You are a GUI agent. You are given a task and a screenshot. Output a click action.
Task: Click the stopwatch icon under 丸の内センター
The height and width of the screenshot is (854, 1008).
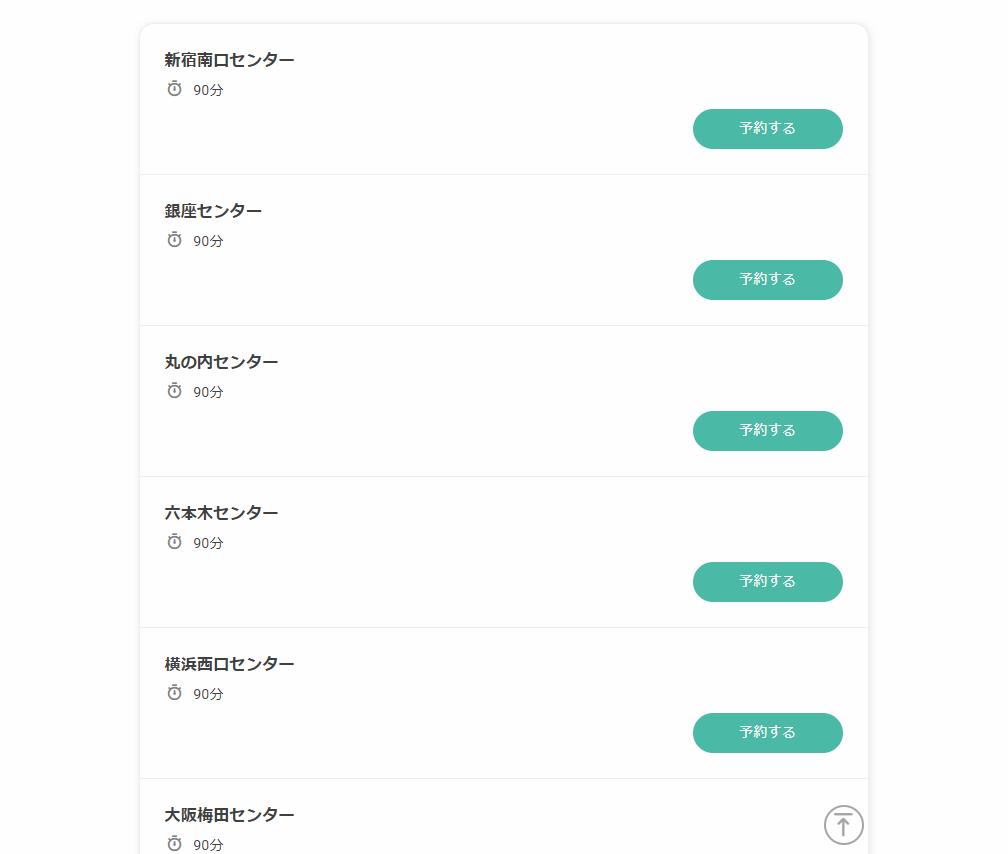[x=174, y=391]
